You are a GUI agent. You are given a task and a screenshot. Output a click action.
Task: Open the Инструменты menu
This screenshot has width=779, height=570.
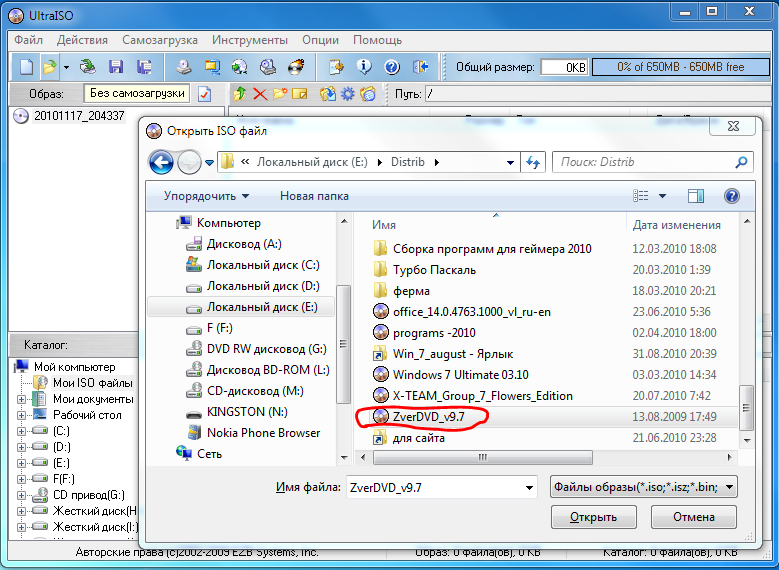pyautogui.click(x=250, y=40)
